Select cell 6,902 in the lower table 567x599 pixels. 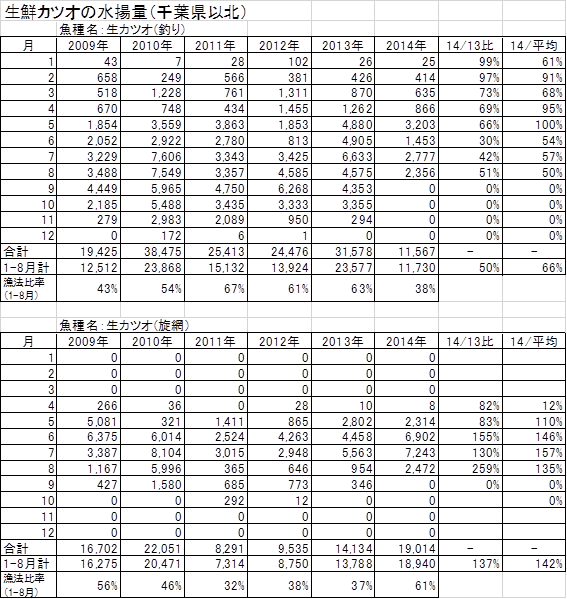pyautogui.click(x=420, y=437)
